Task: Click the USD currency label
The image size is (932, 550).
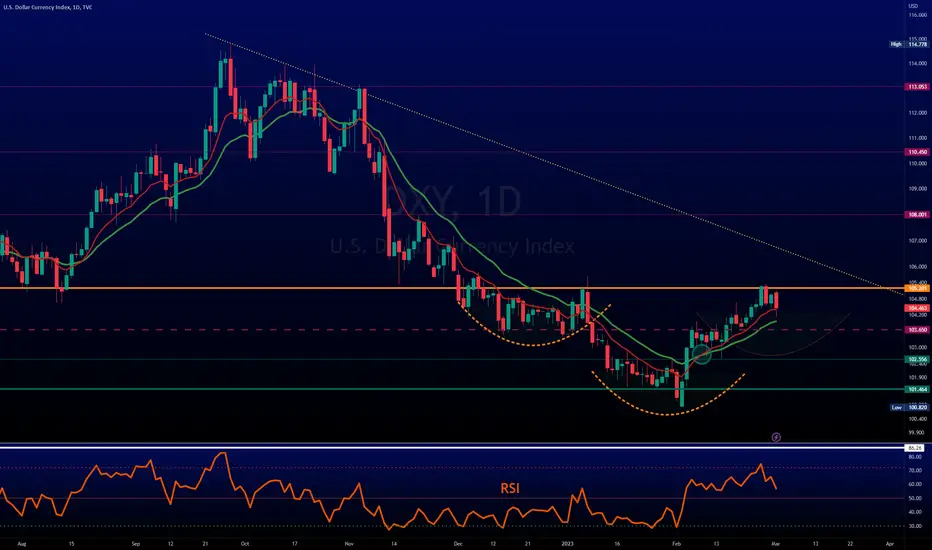Action: click(x=913, y=6)
